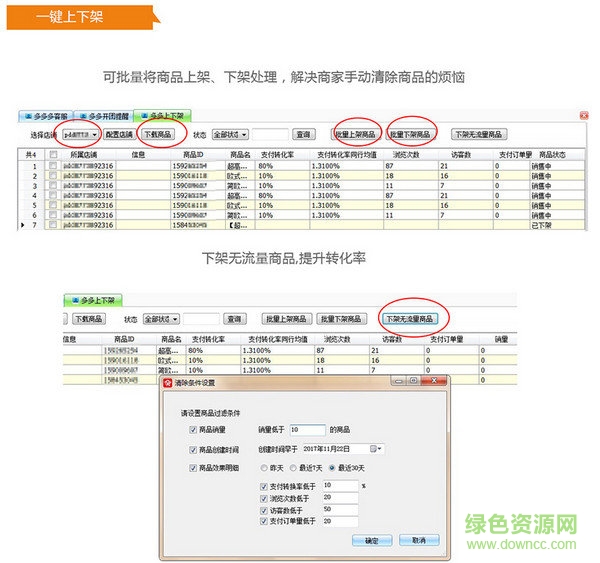
Task: Click the 【超... product name in row 7
Action: (x=238, y=225)
